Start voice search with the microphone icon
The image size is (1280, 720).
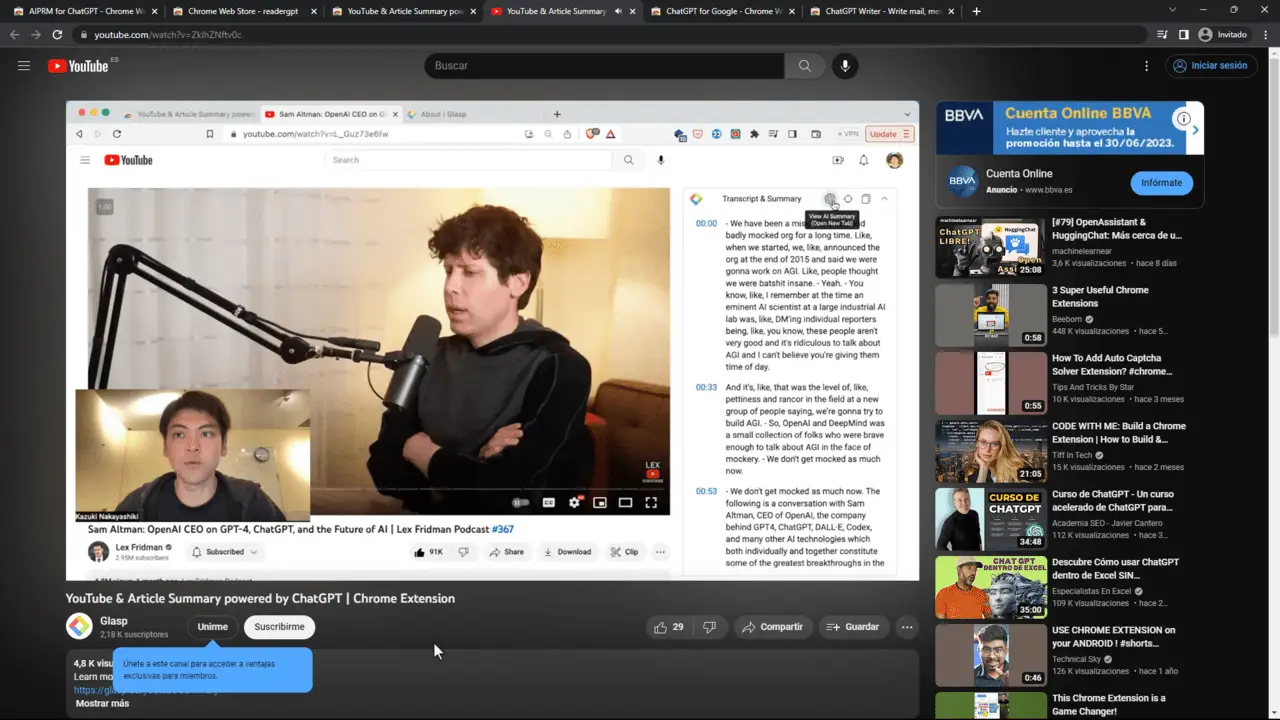[845, 66]
